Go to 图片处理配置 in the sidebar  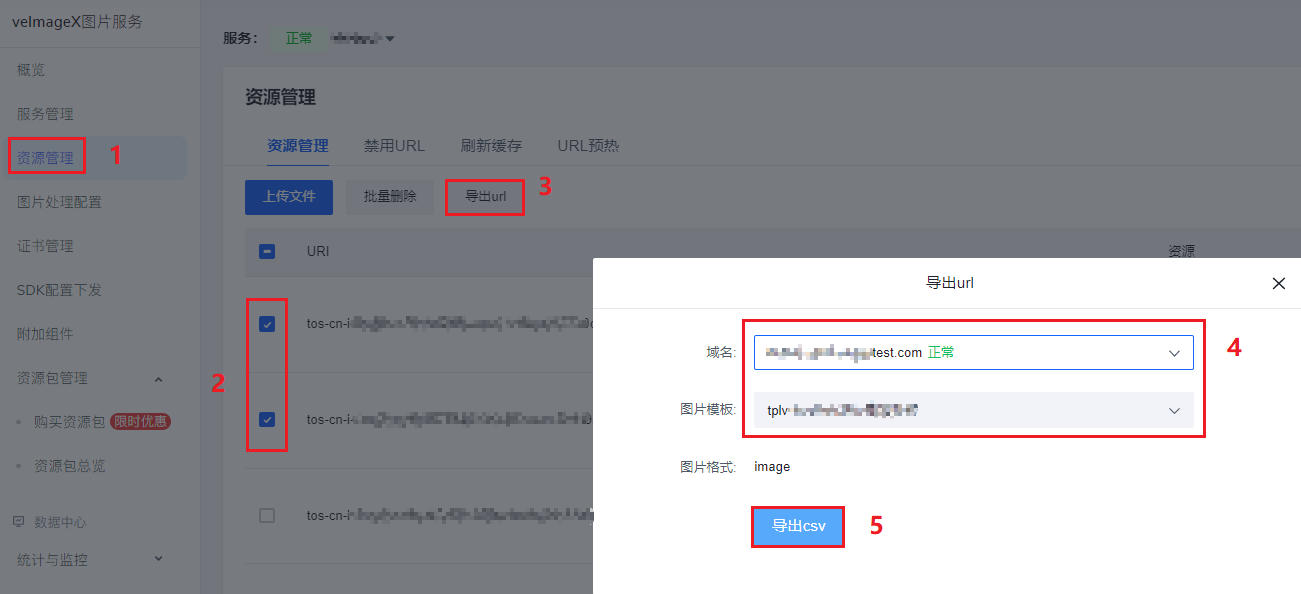click(59, 202)
